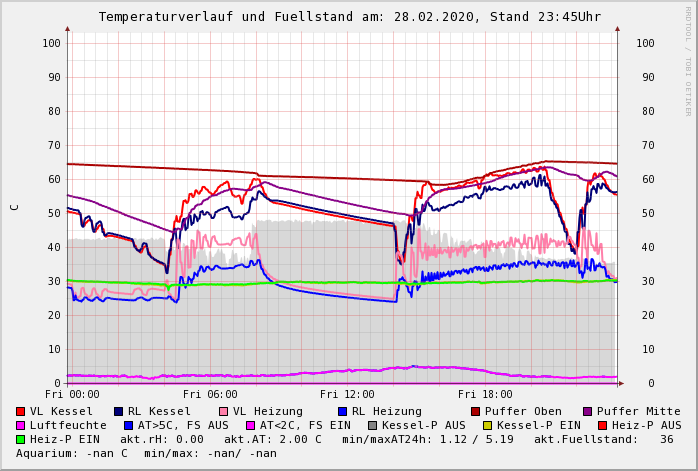
Task: Click the red Heiz-P AUS swatch
Action: (x=602, y=425)
